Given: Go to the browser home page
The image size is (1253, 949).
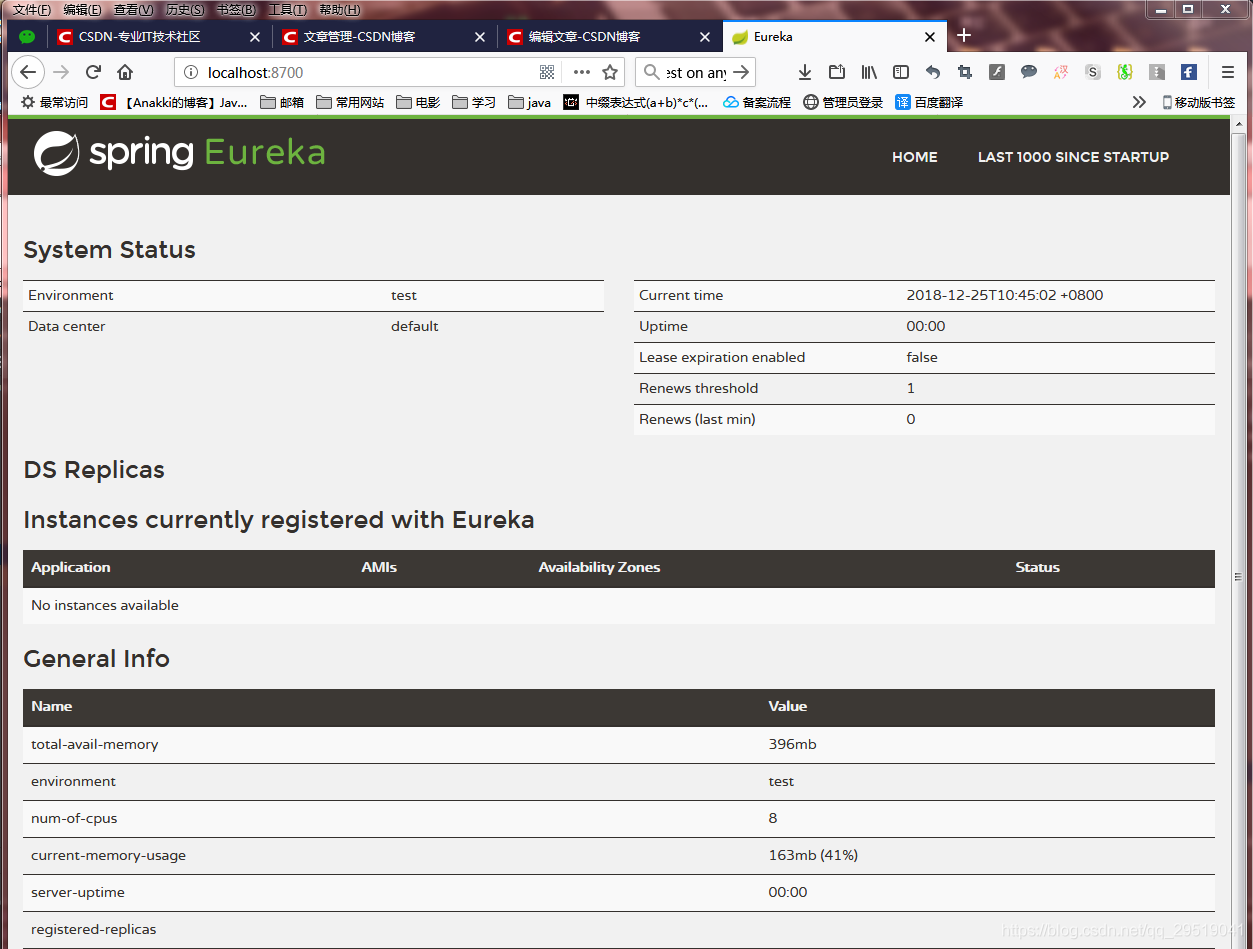Looking at the screenshot, I should [x=125, y=72].
